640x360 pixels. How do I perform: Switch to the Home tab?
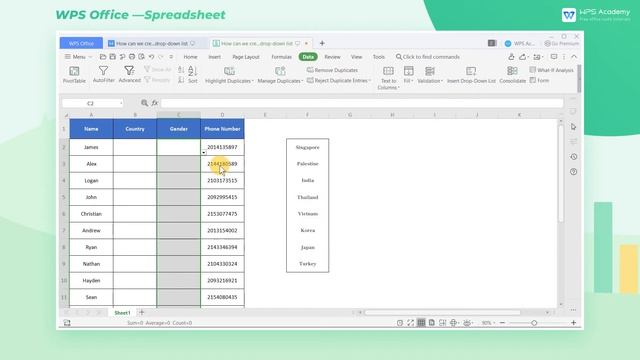190,57
